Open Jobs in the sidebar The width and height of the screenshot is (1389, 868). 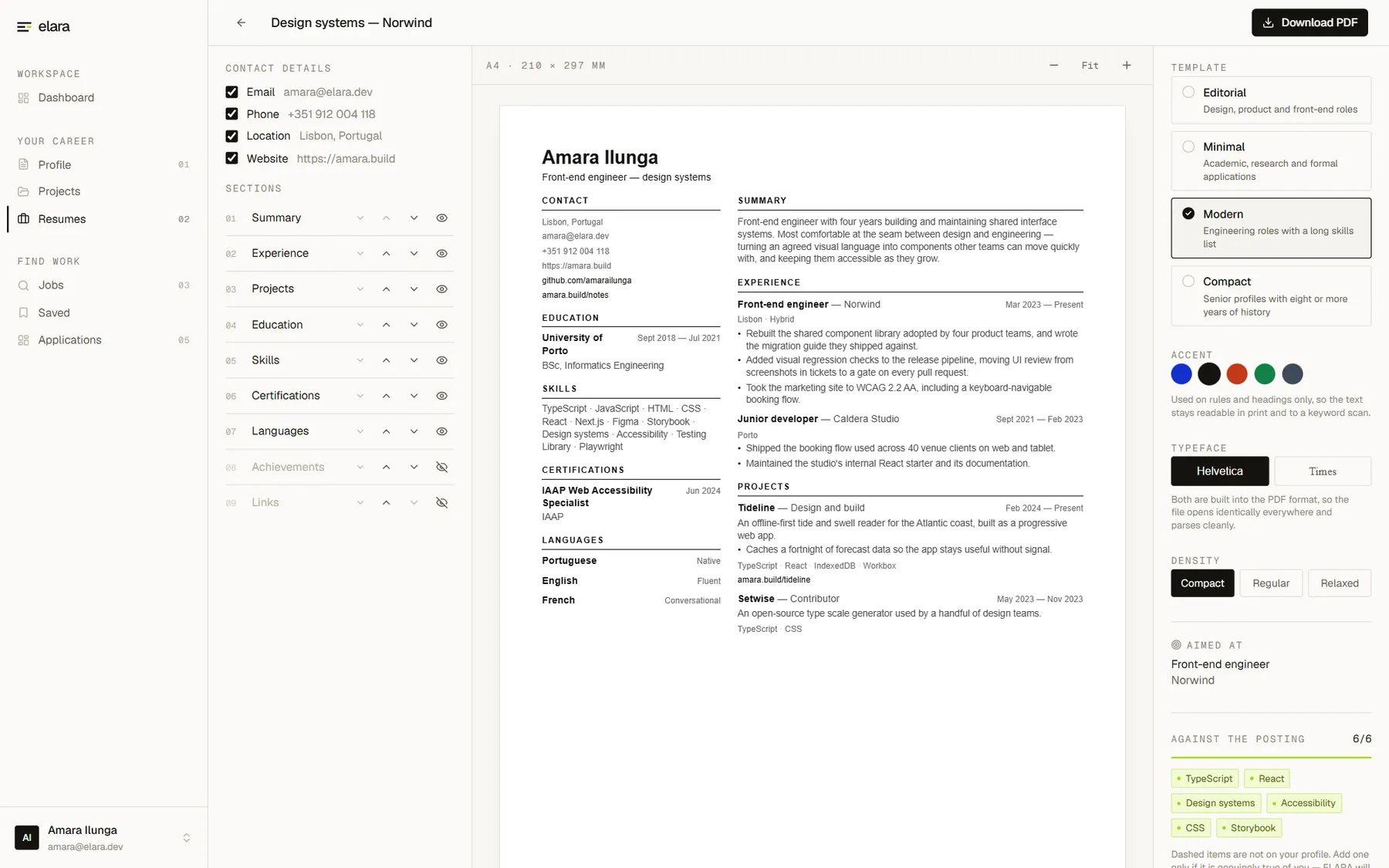tap(103, 285)
